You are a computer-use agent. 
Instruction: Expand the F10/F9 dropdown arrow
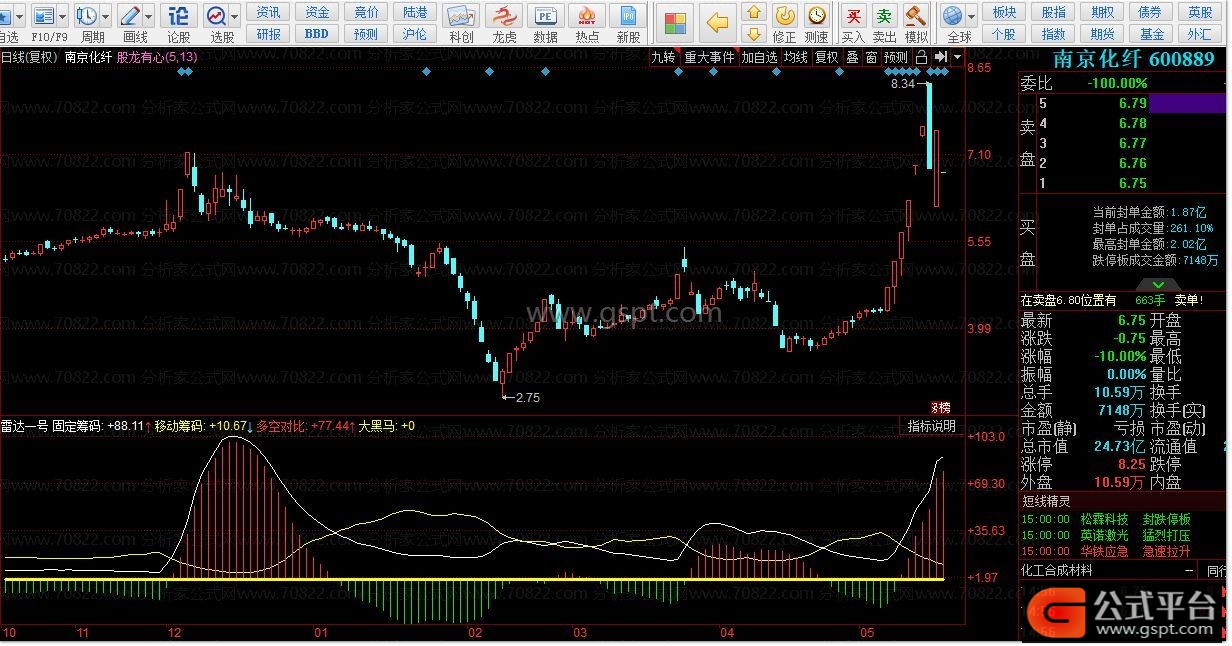pos(63,17)
